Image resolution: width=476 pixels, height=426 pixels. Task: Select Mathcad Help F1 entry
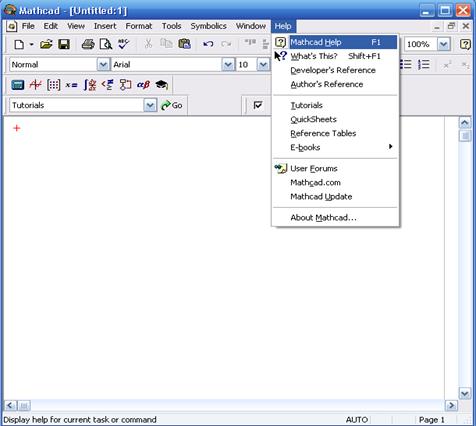(x=336, y=42)
